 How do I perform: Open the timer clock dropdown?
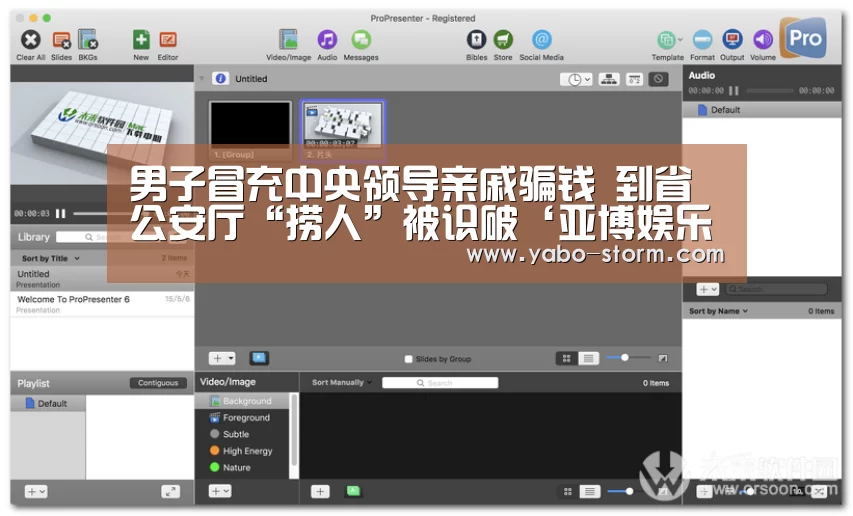click(576, 79)
